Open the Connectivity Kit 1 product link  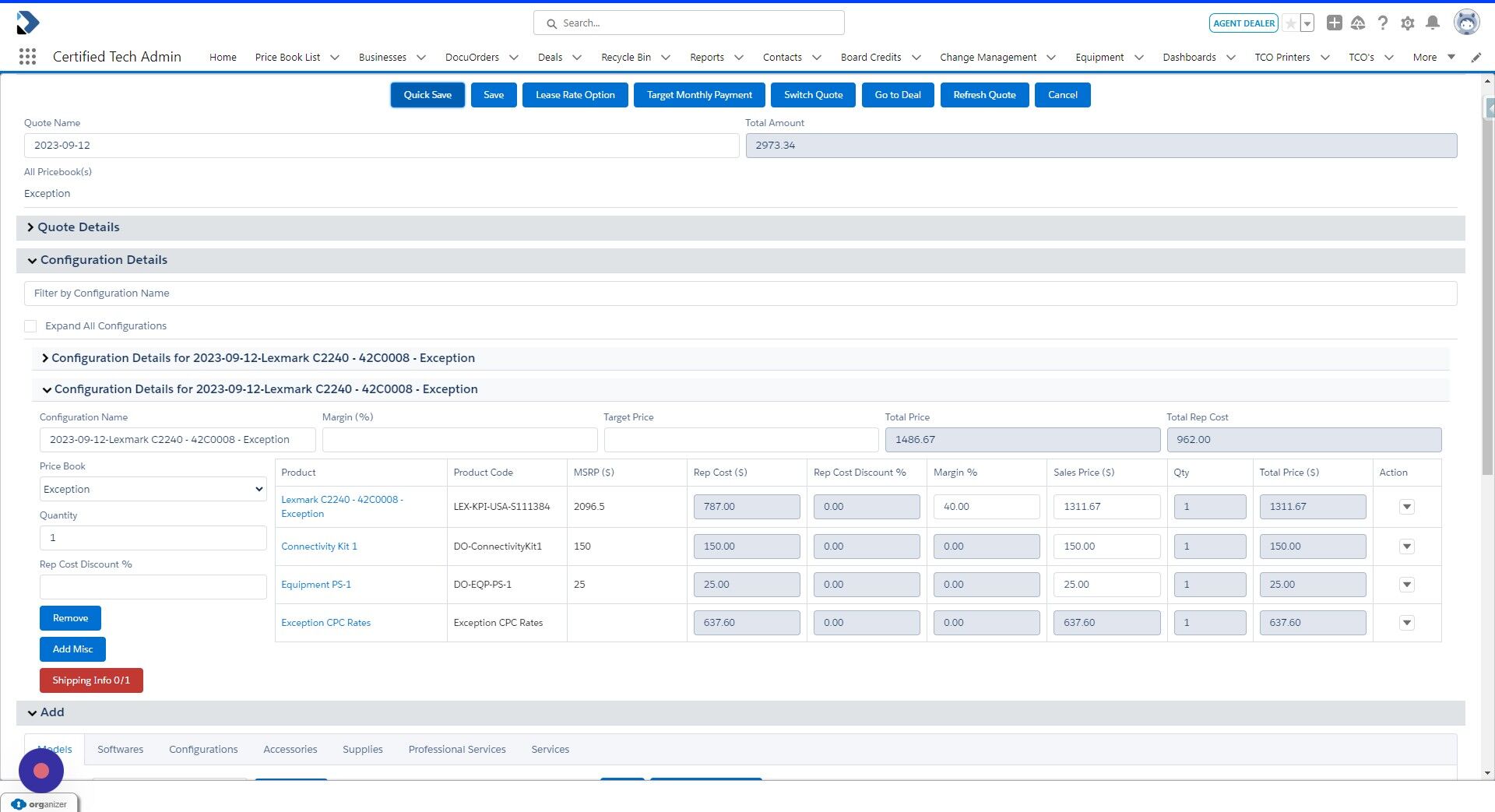[x=319, y=546]
